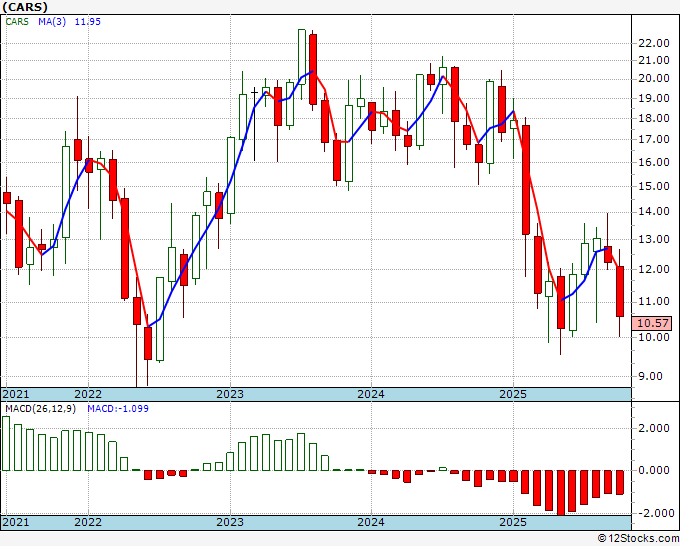The width and height of the screenshot is (680, 546).
Task: Click the 2.000 MACD axis label
Action: (654, 428)
